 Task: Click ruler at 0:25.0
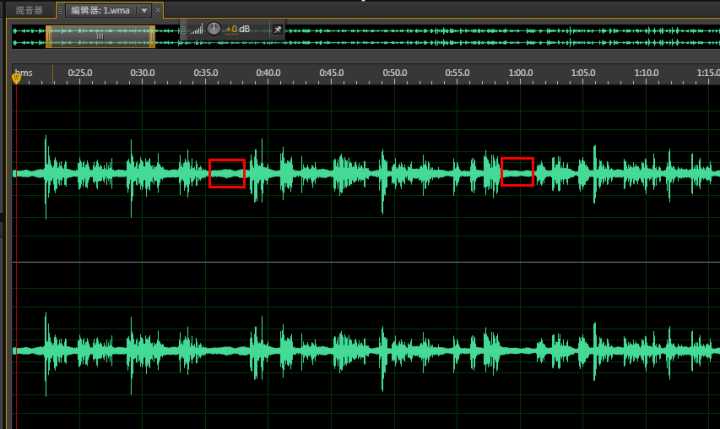point(80,73)
